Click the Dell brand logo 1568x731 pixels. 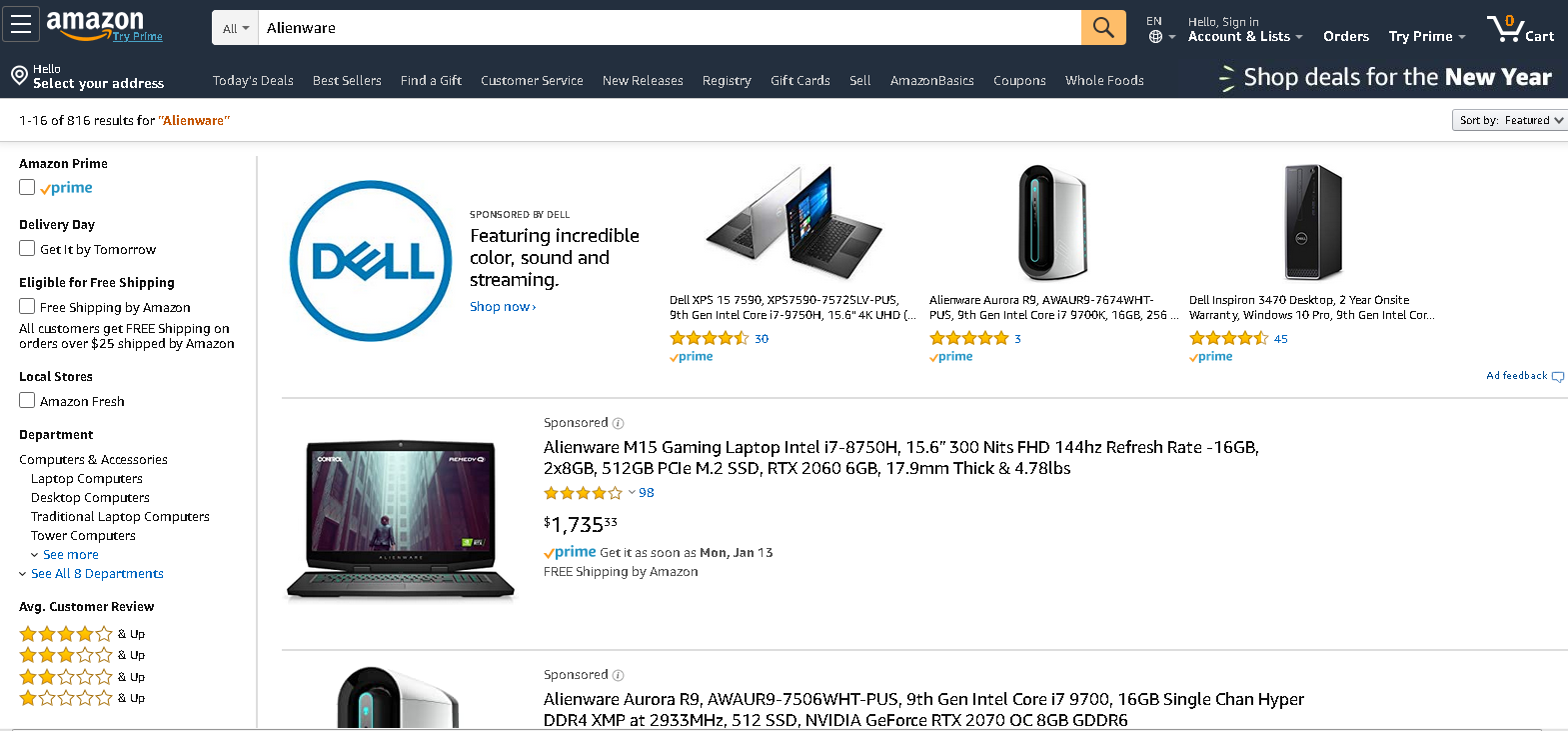tap(371, 261)
